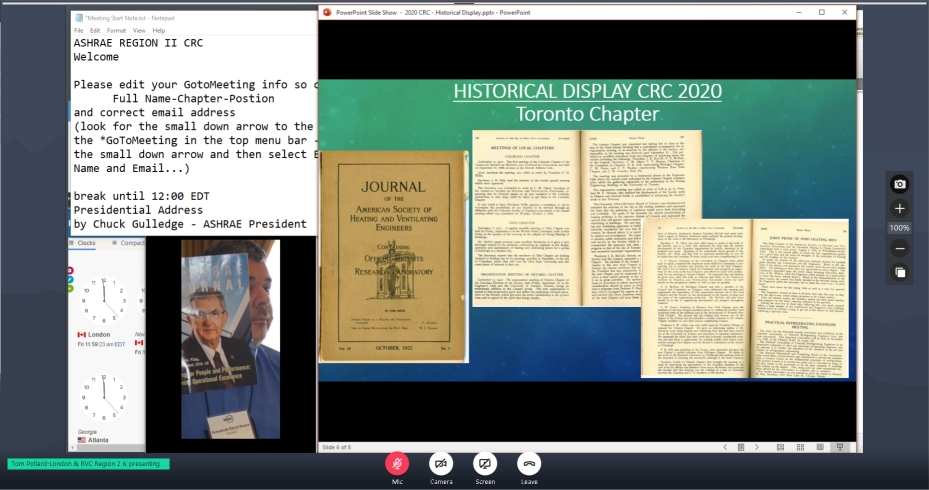Click the 100% zoom level indicator
Viewport: 929px width, 490px height.
pos(899,228)
